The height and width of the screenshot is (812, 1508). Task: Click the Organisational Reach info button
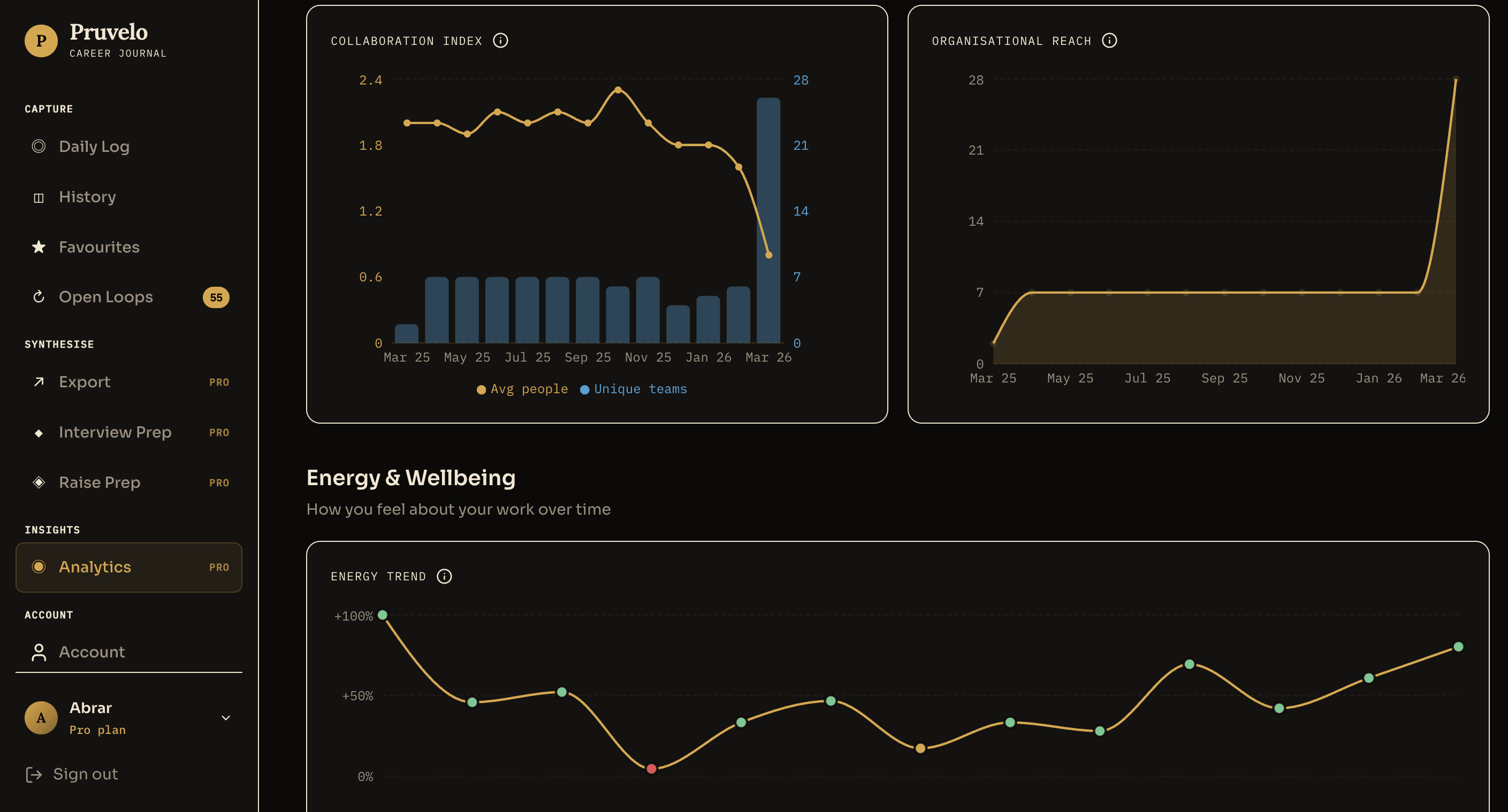[x=1110, y=40]
